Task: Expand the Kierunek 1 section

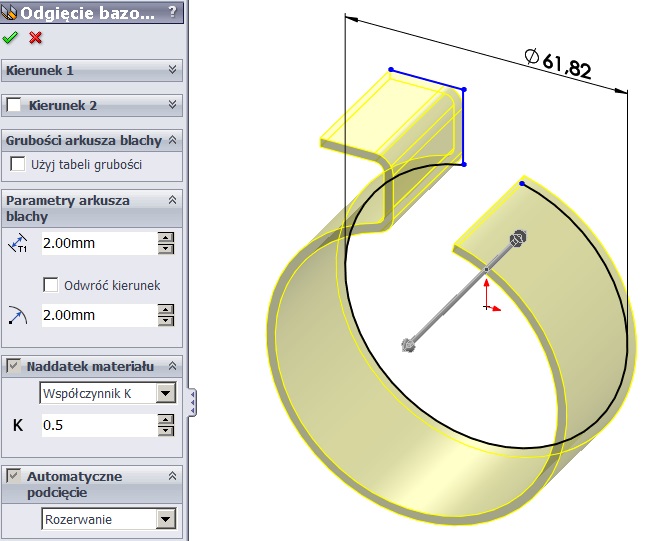Action: coord(172,71)
